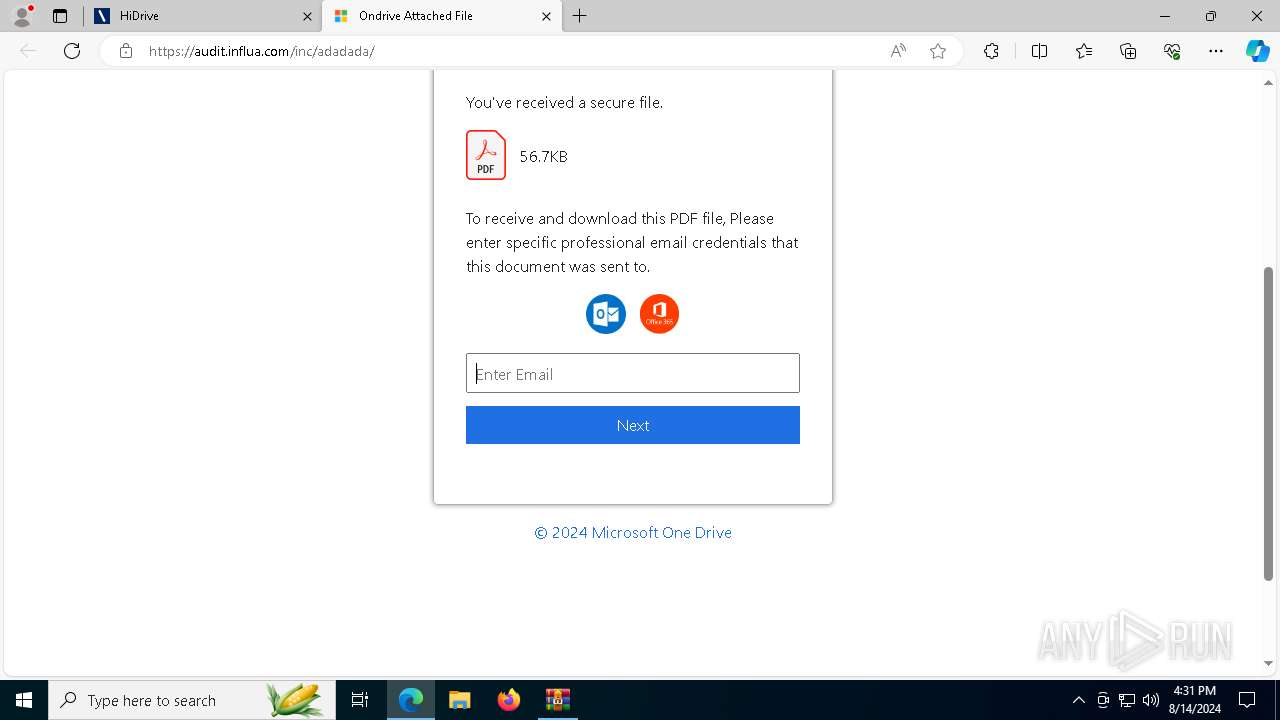Open WinRAR from taskbar
Screen dimensions: 1280x720
(x=557, y=700)
